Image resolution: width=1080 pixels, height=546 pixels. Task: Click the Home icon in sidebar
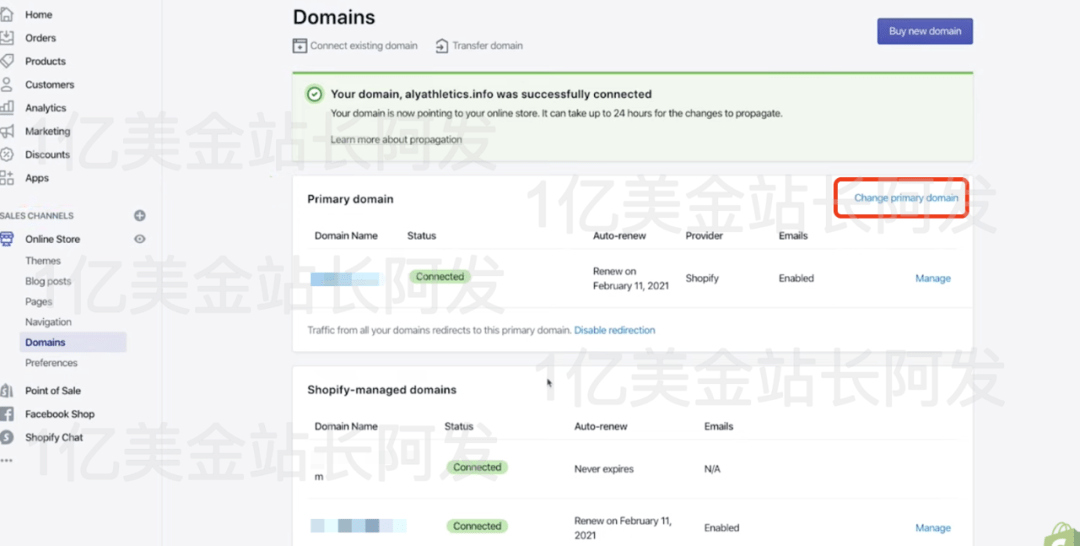(6, 15)
